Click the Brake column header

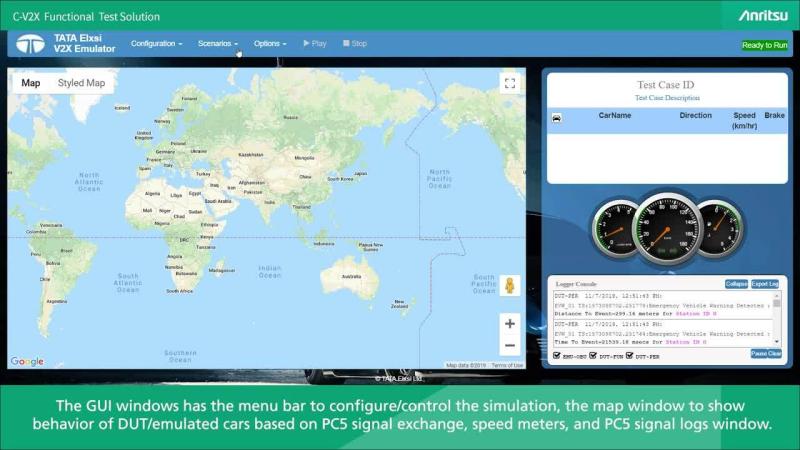click(774, 116)
